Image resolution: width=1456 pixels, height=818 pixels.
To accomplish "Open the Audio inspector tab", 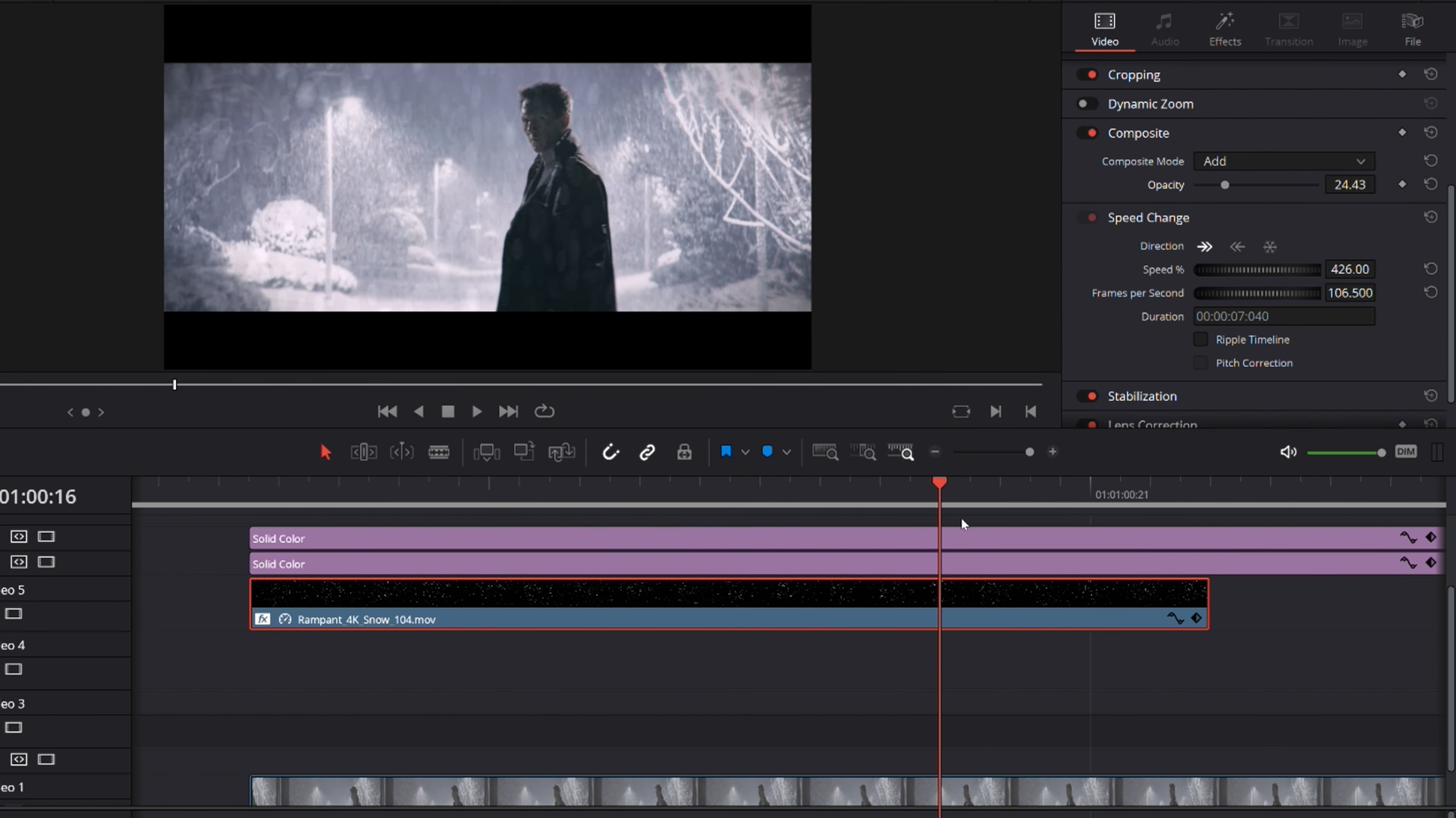I will (x=1165, y=30).
